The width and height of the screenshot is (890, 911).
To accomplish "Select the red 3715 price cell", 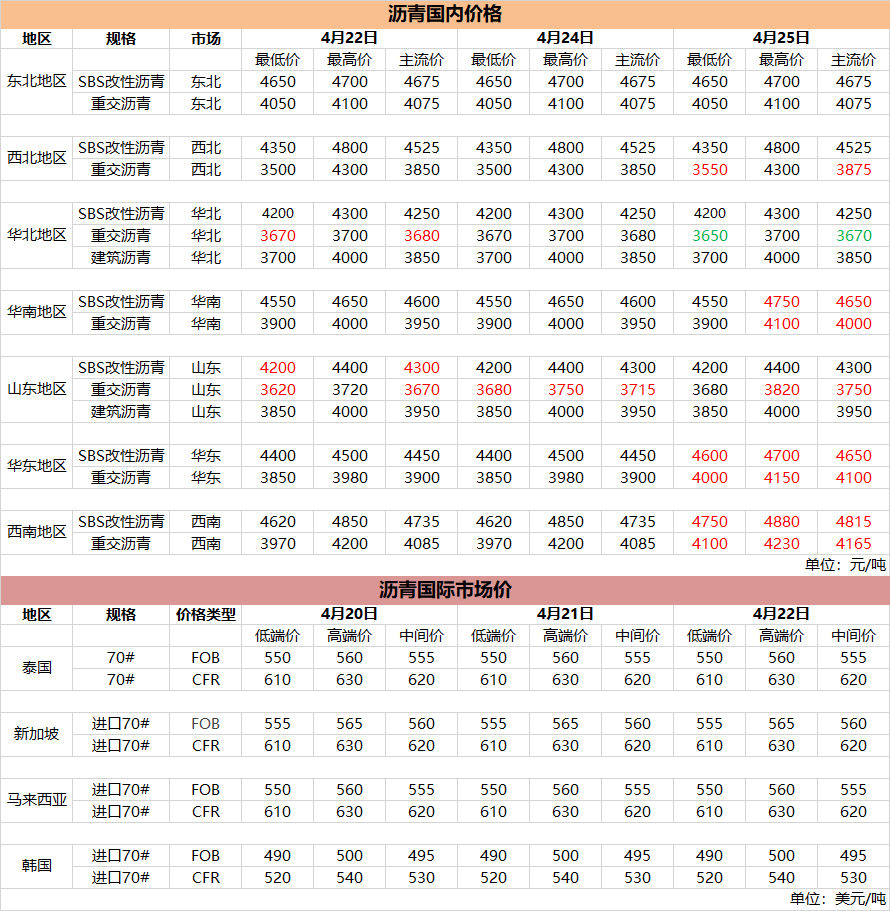I will click(637, 390).
